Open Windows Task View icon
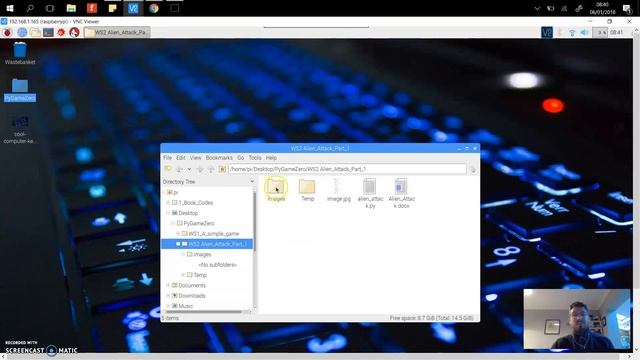640x360 pixels. [x=50, y=8]
